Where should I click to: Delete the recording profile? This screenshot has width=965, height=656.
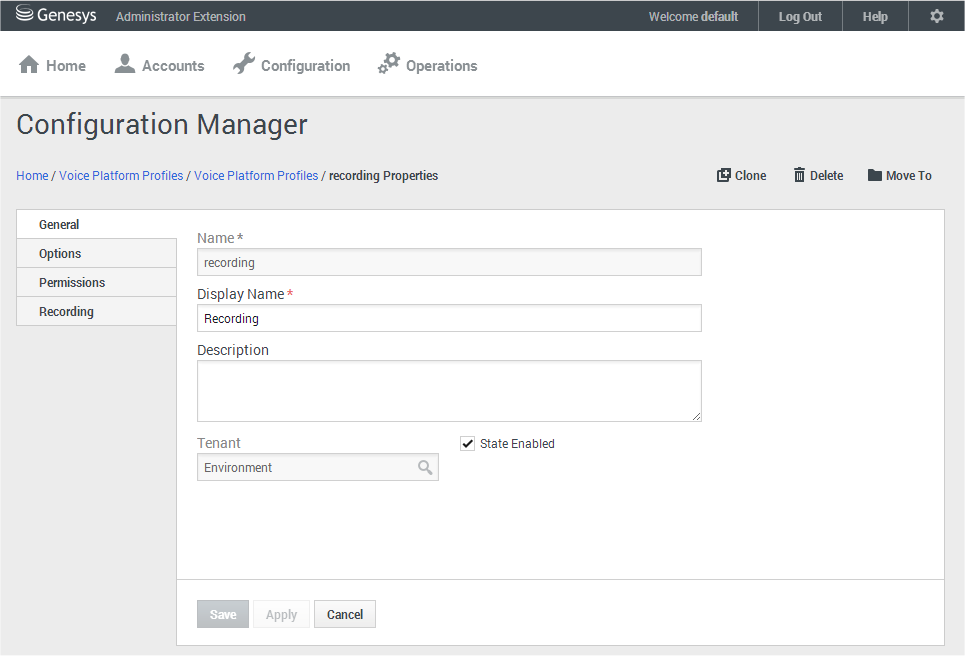pos(818,175)
